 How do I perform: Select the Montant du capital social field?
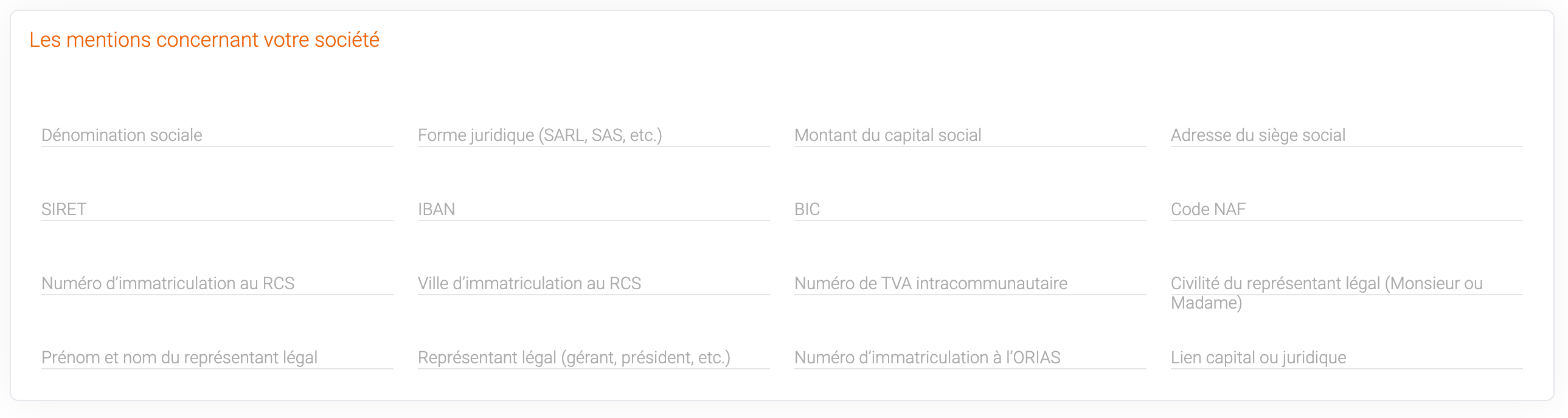pyautogui.click(x=970, y=135)
